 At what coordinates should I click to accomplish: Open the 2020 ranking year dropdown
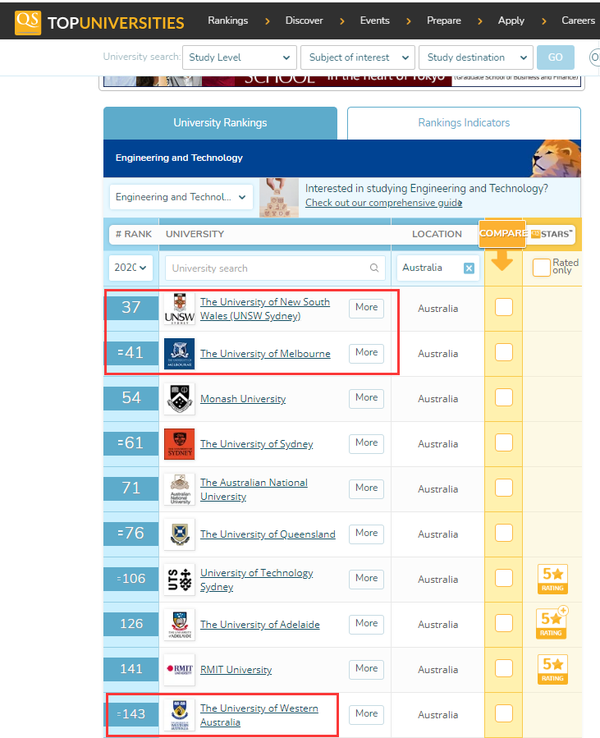coord(130,268)
